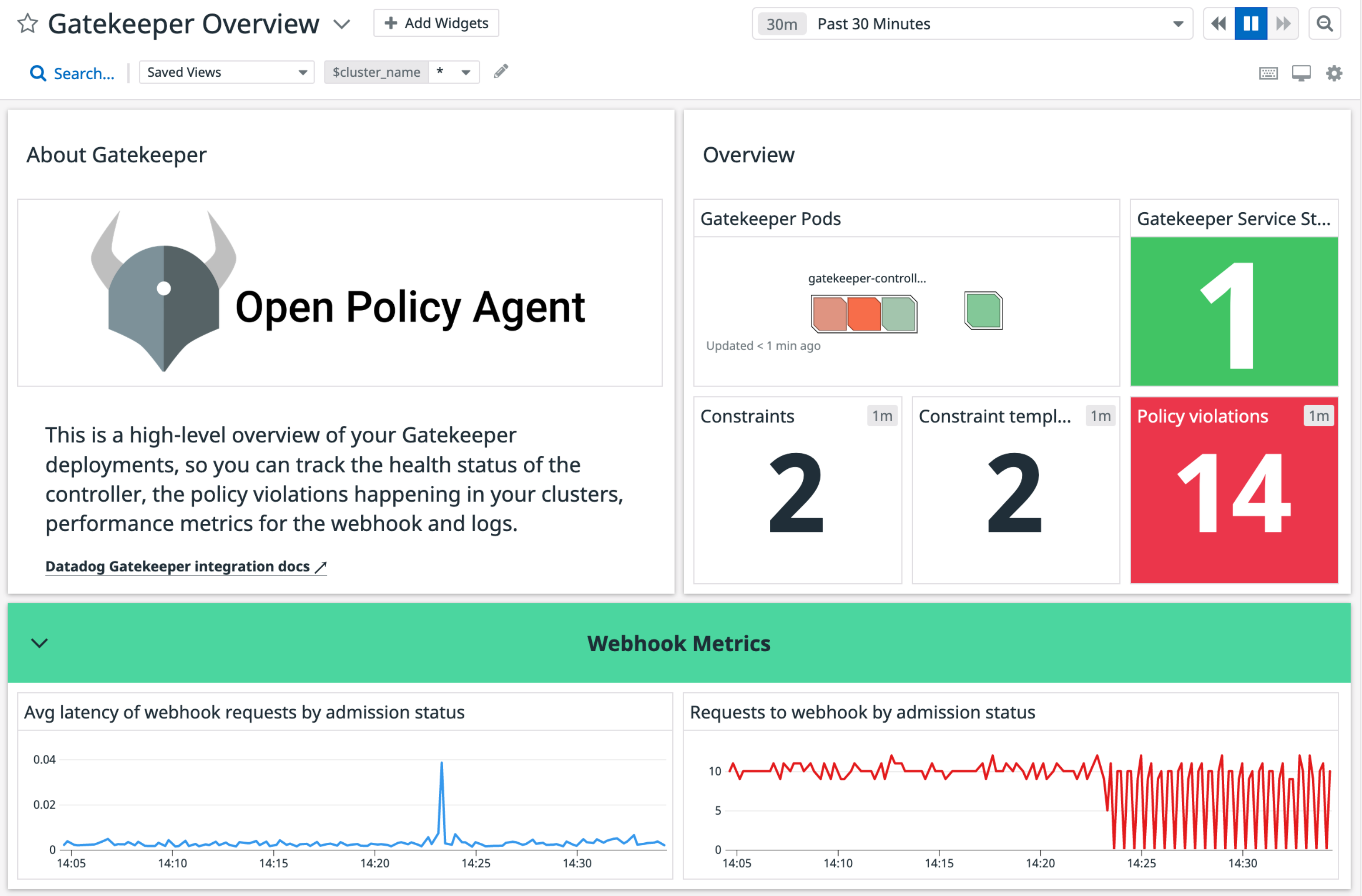Collapse the Webhook Metrics section
This screenshot has width=1362, height=896.
39,643
